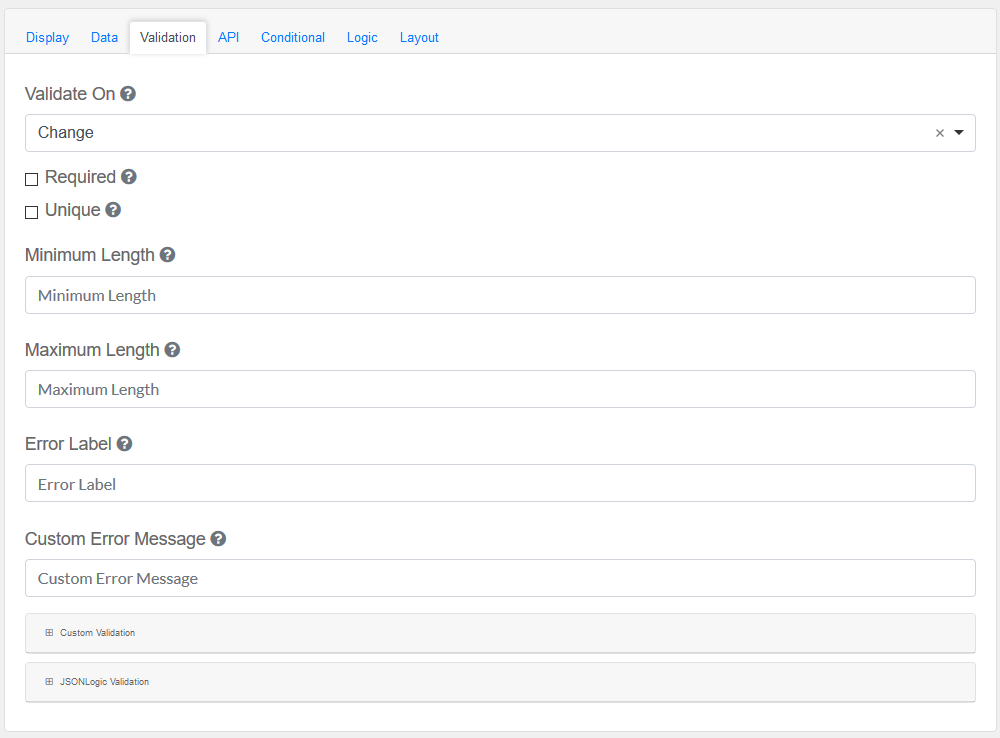The image size is (1000, 738).
Task: Click Custom Error Message help icon
Action: [x=218, y=539]
